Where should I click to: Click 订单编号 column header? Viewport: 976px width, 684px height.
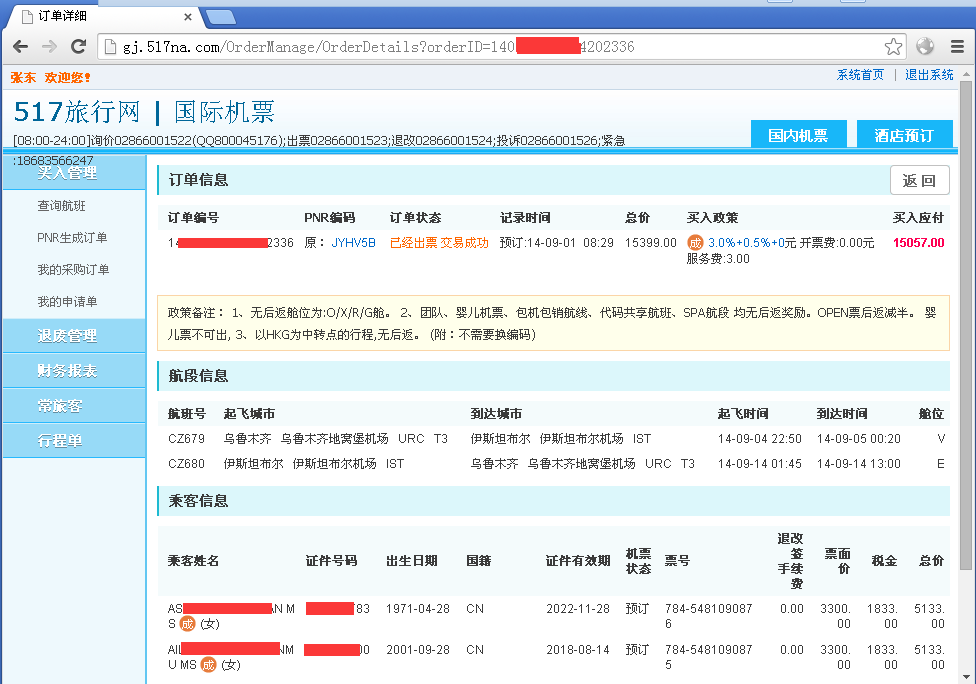pos(193,218)
